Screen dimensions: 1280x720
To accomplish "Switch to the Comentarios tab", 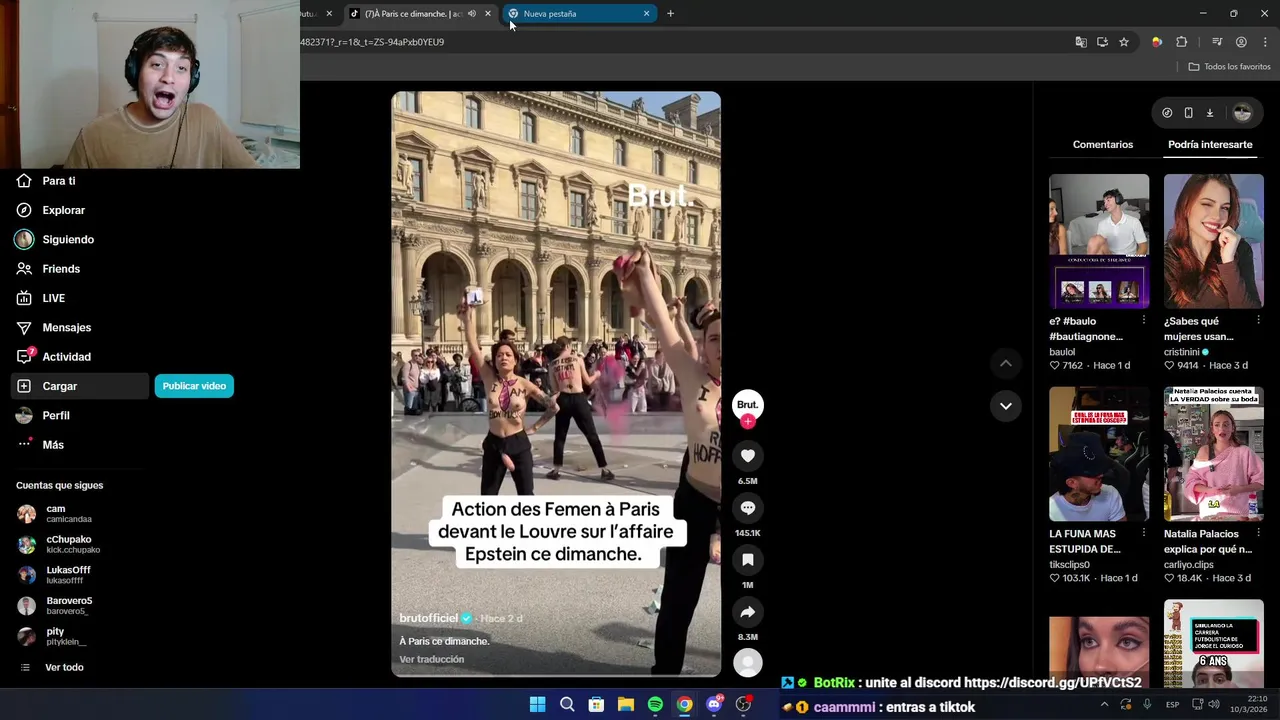I will [1103, 145].
